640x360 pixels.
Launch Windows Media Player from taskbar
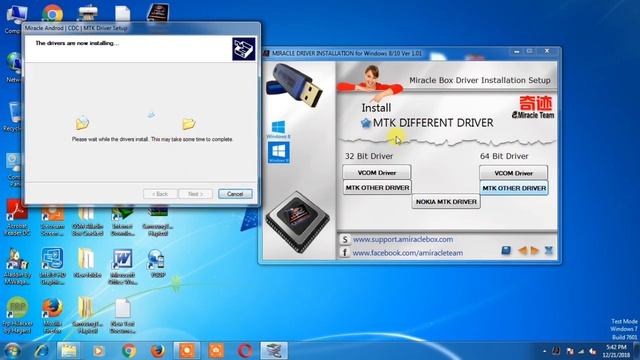(98, 351)
